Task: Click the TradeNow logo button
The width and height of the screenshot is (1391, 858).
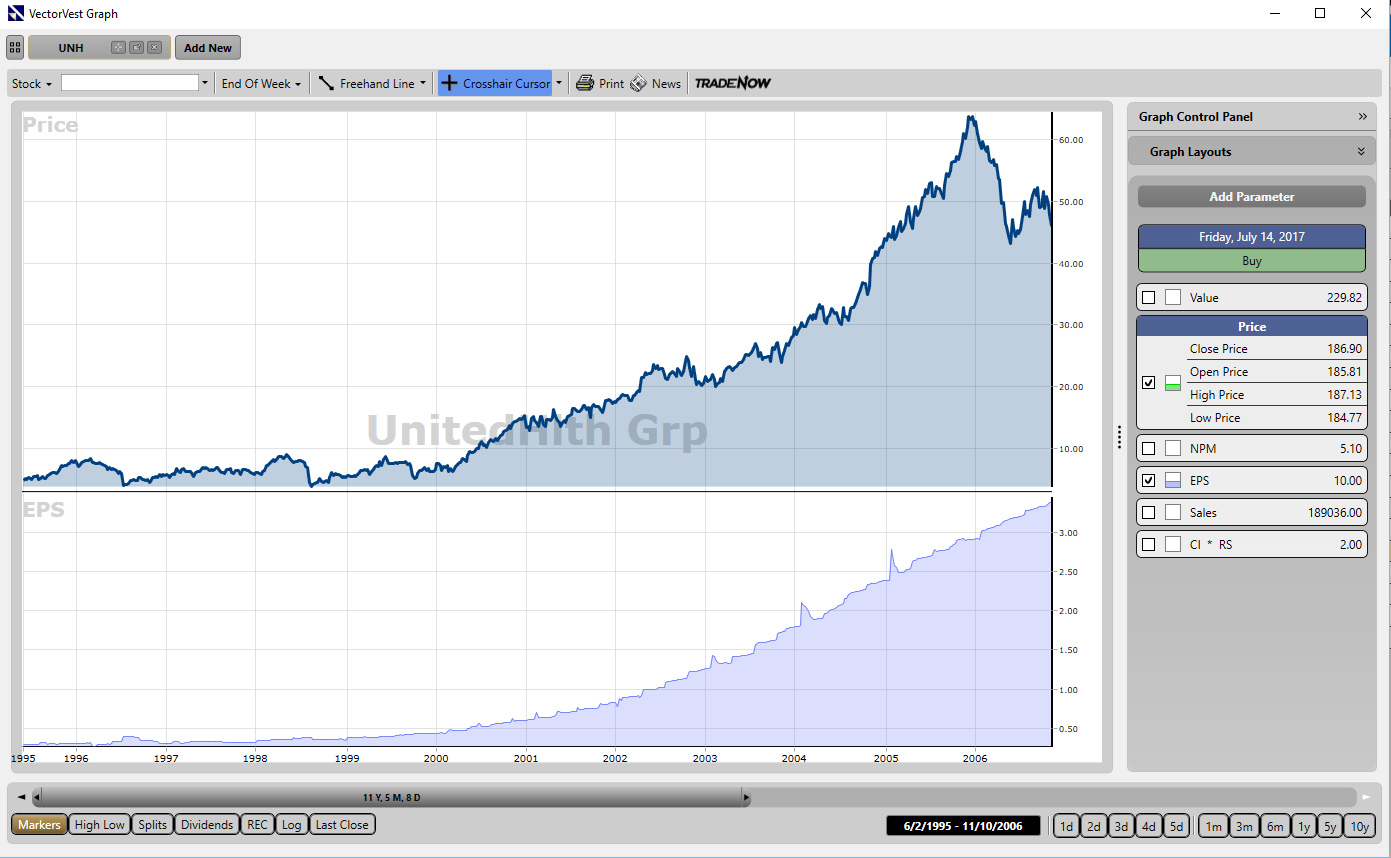Action: point(733,84)
